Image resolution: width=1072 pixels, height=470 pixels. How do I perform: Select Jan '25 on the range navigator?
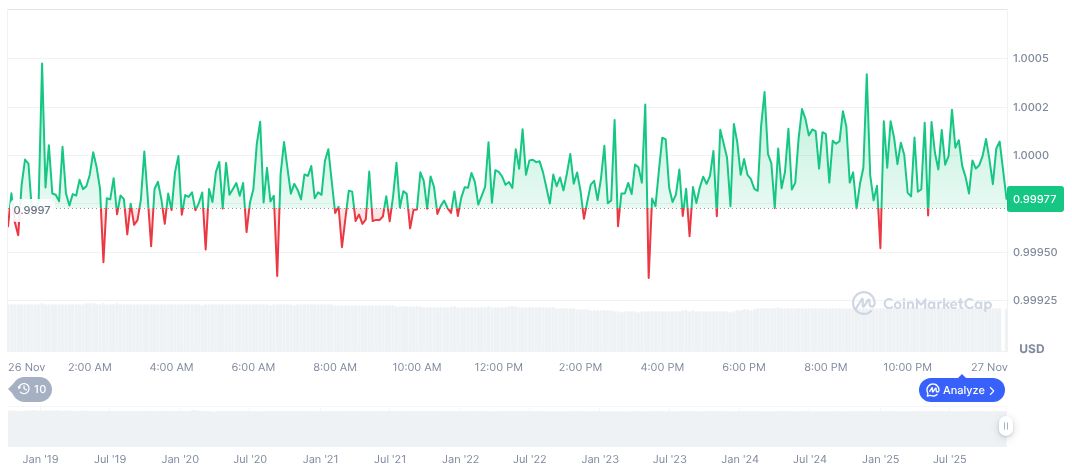click(x=880, y=459)
